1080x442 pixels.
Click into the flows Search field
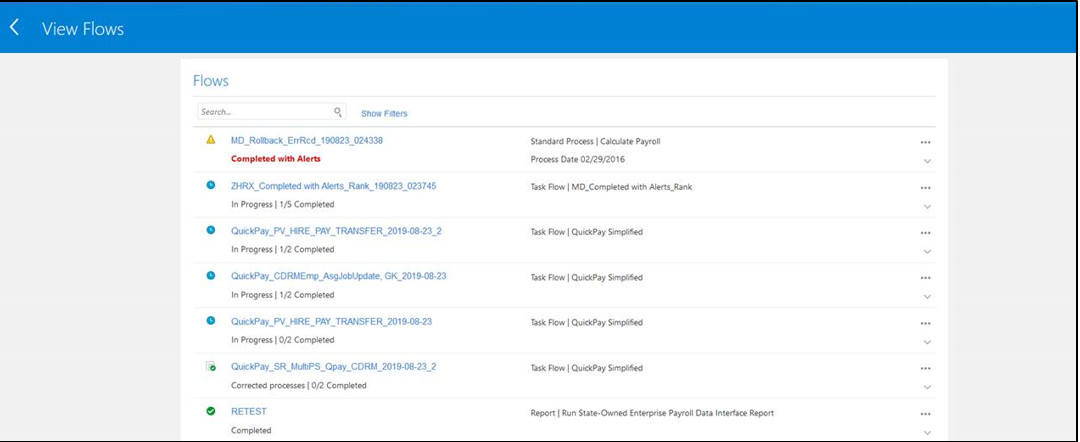pyautogui.click(x=264, y=113)
